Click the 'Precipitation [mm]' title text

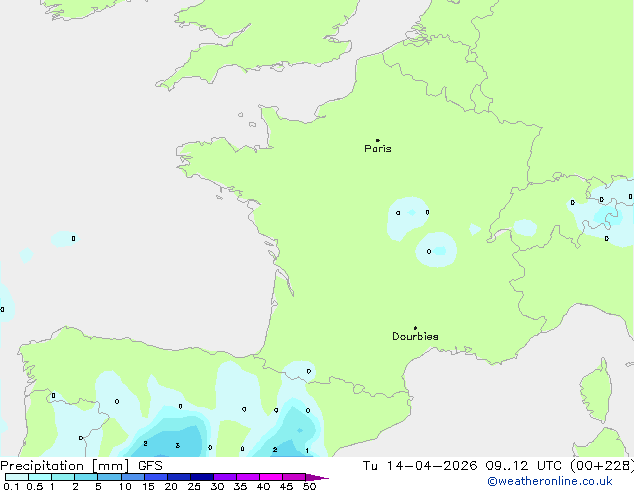[x=65, y=466]
